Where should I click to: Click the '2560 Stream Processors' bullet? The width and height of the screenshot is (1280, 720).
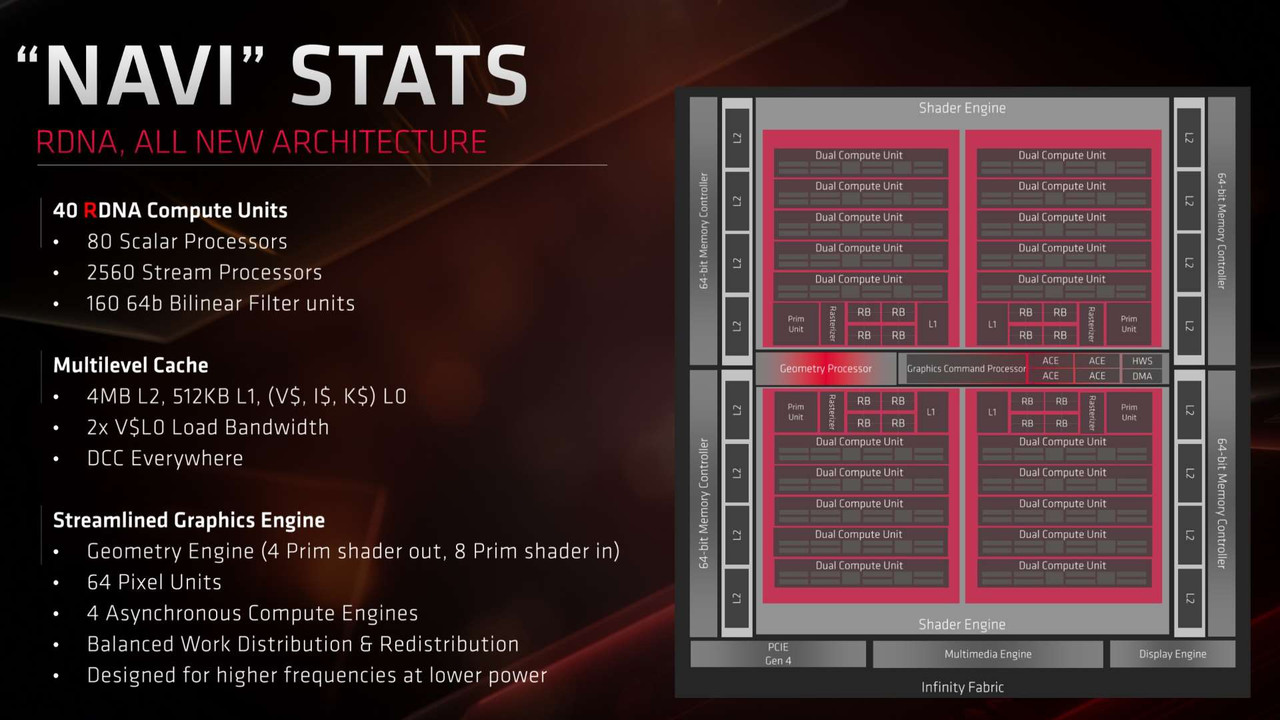coord(204,272)
